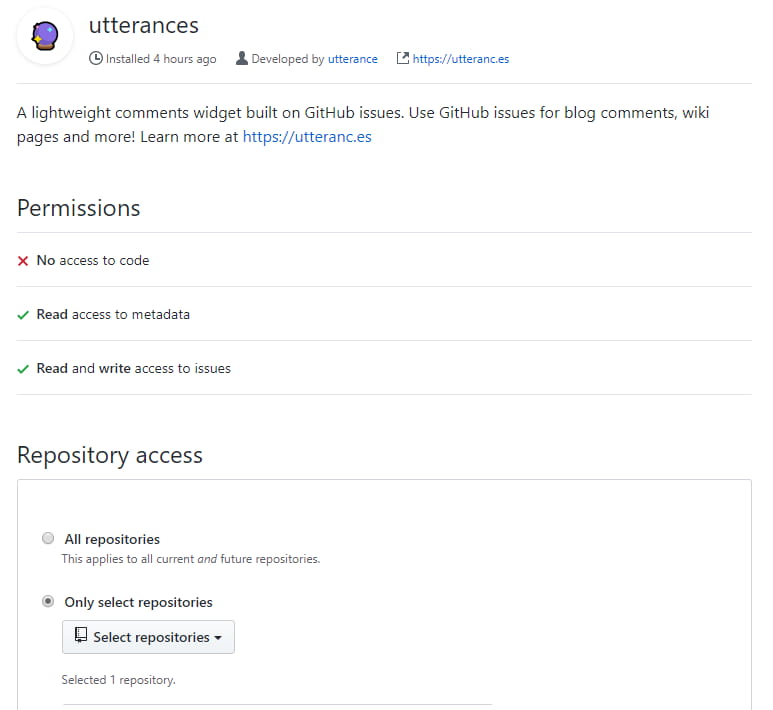Click the clock icon beside Installed 4 hours ago
The width and height of the screenshot is (773, 710).
click(96, 59)
